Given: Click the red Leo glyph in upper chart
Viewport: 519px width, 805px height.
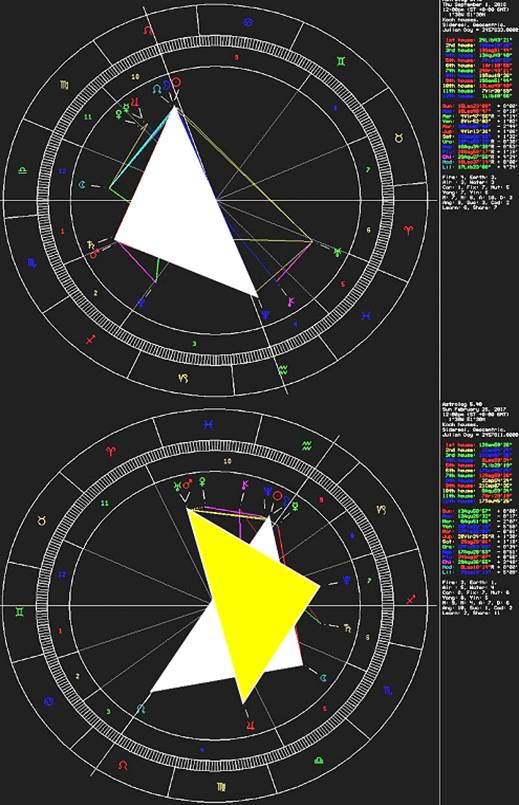Looking at the screenshot, I should click(x=148, y=30).
